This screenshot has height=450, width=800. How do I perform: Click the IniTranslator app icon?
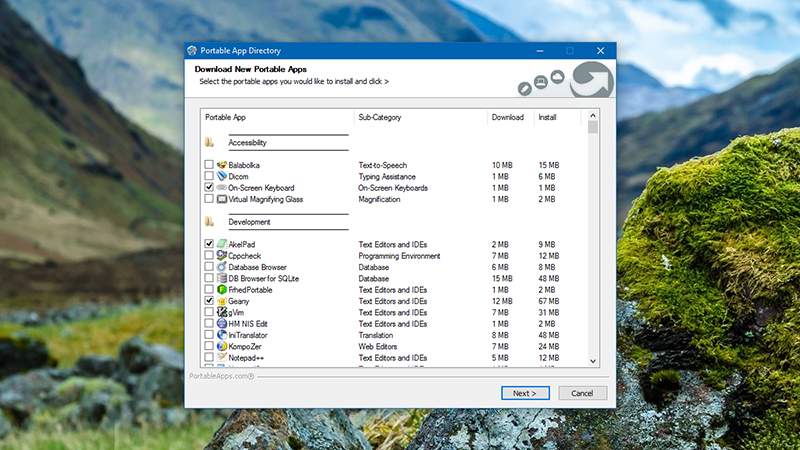[221, 335]
